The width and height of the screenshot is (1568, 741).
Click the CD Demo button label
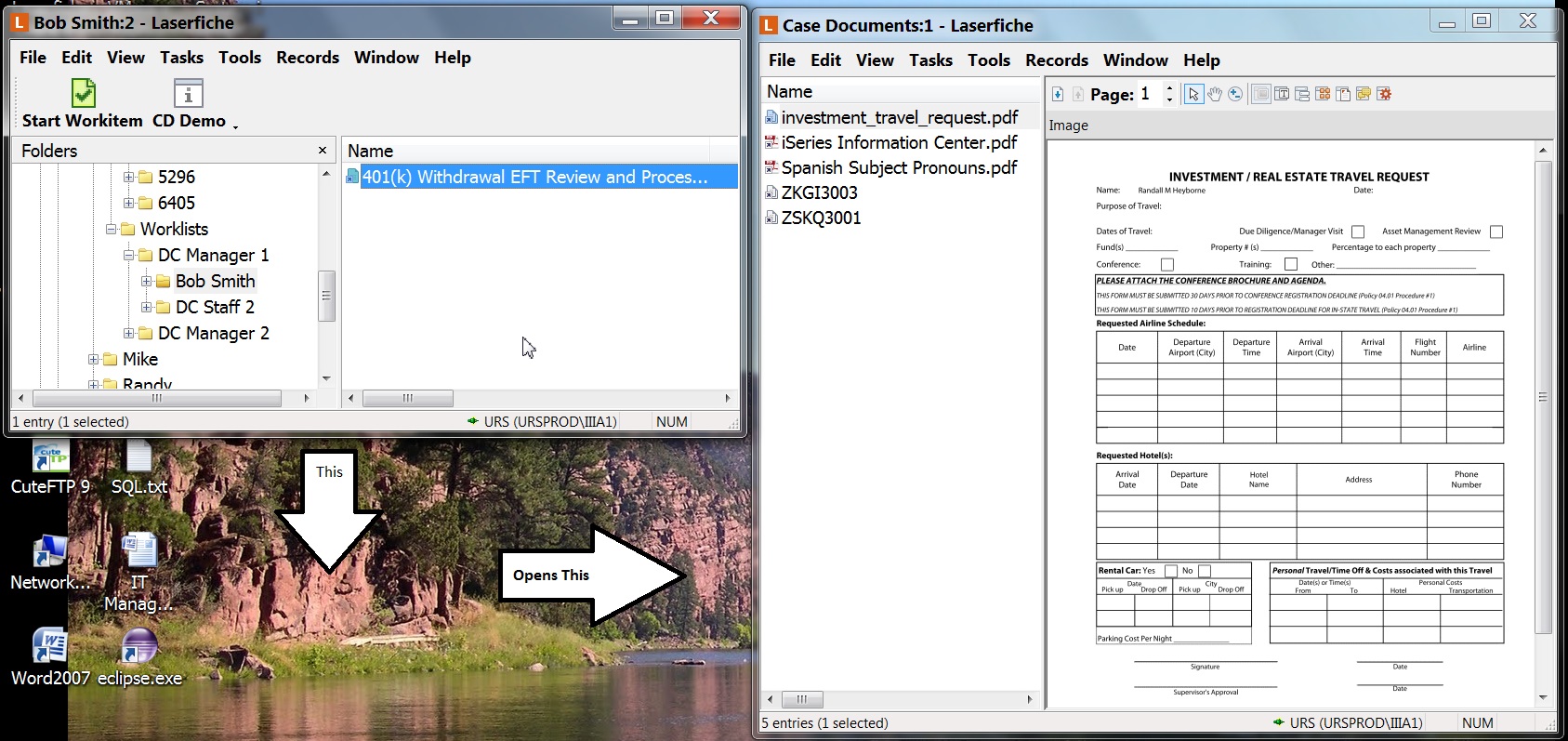click(x=189, y=121)
